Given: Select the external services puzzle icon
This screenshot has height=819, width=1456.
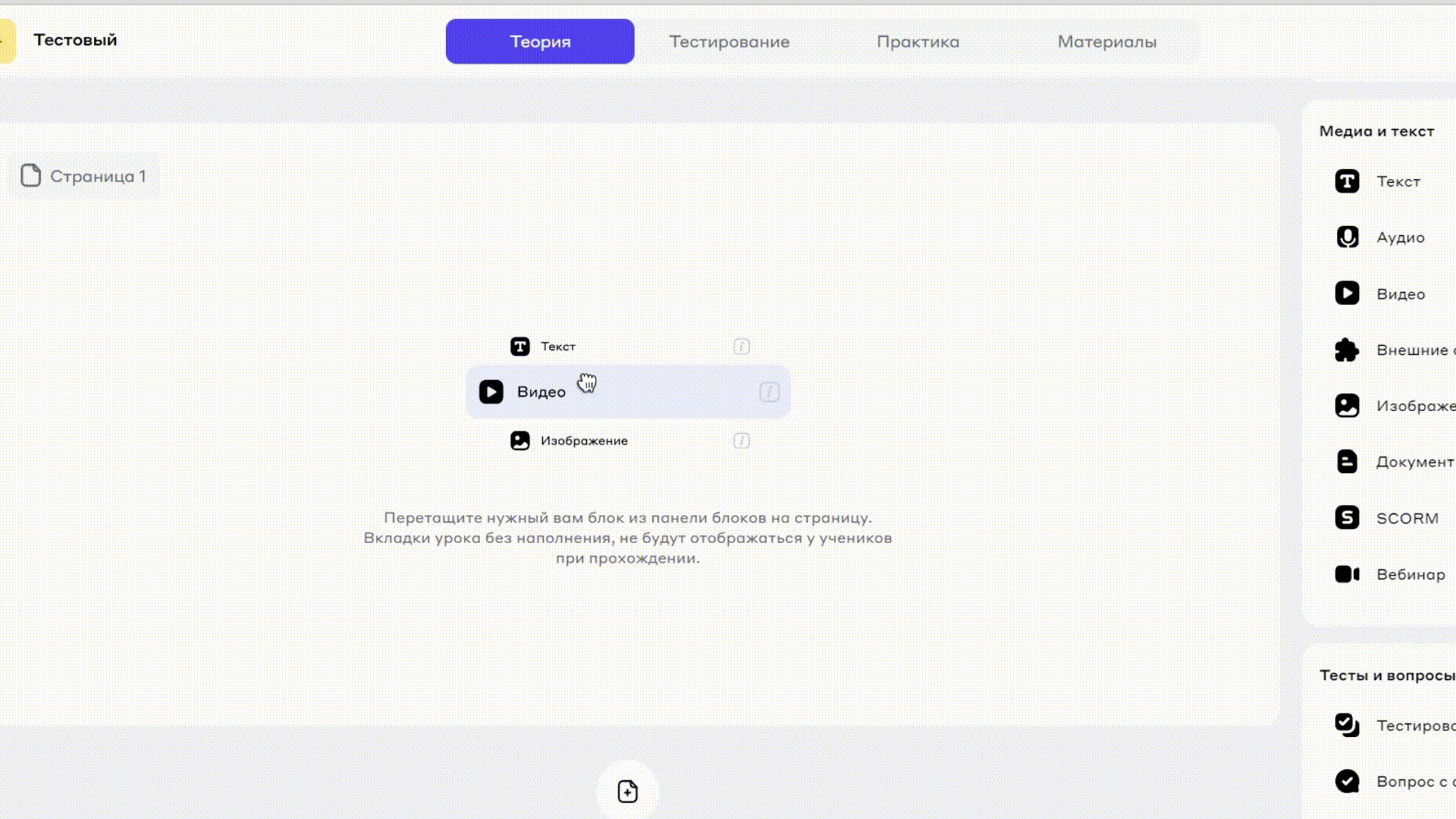Looking at the screenshot, I should coord(1347,350).
